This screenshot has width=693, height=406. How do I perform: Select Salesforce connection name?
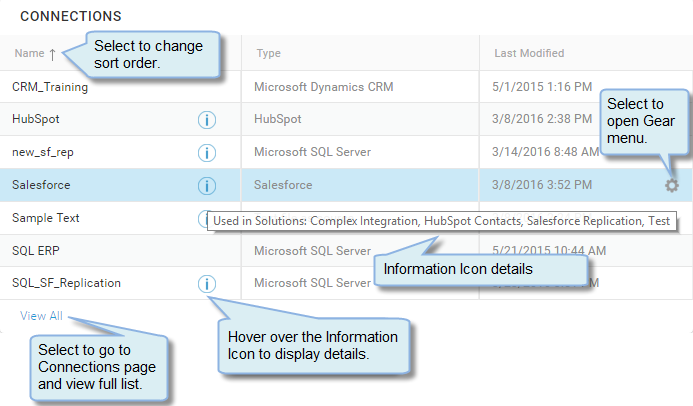click(x=41, y=185)
